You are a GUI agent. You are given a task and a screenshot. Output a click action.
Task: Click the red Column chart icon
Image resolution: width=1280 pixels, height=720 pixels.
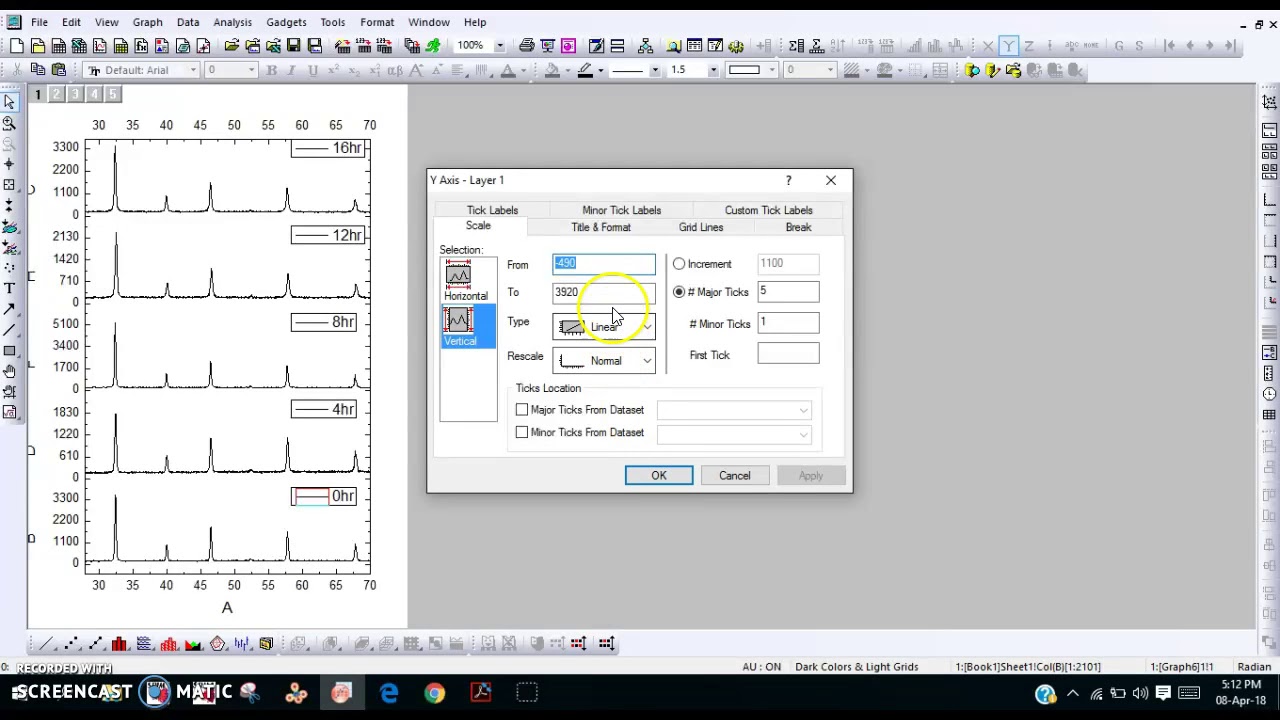point(119,643)
